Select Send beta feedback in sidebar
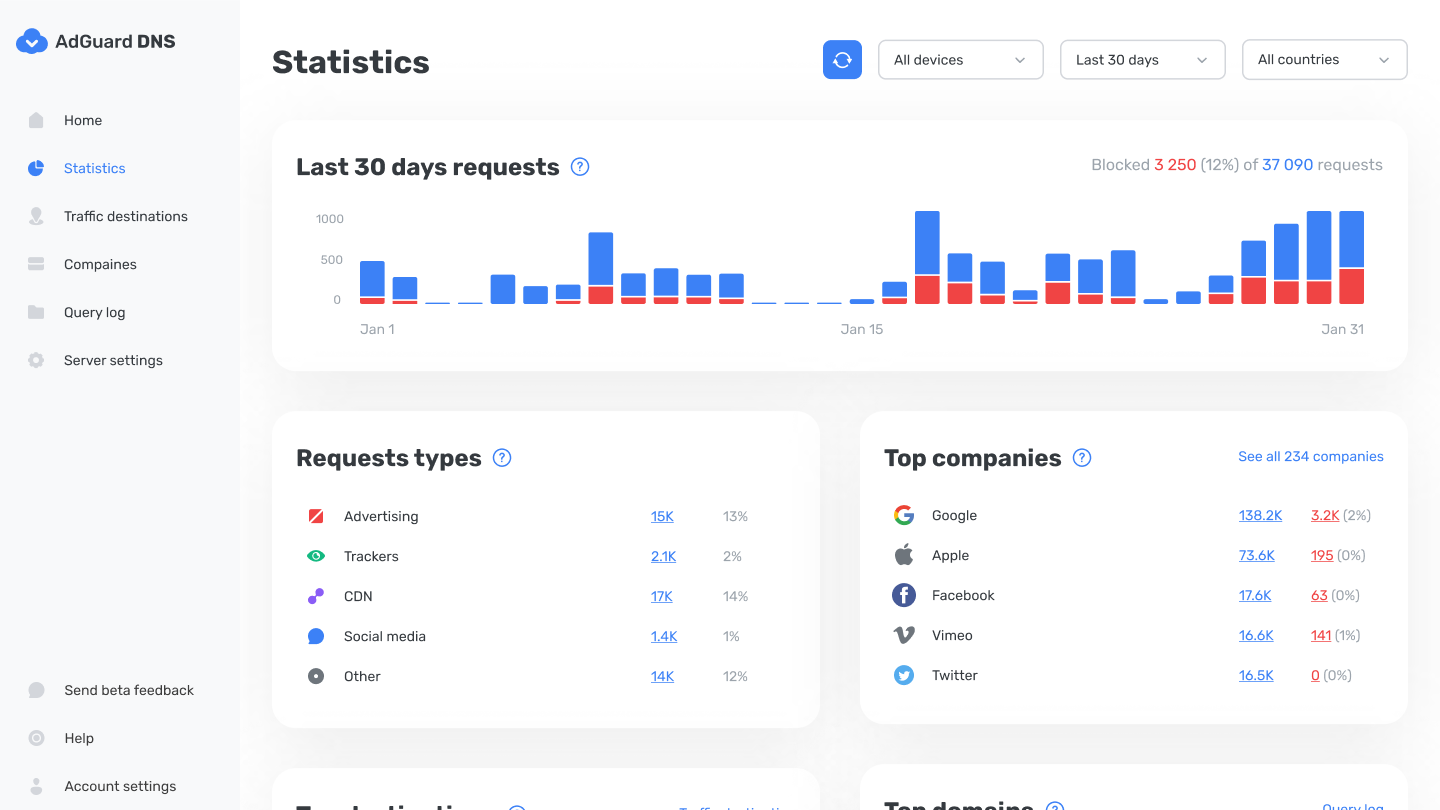1440x810 pixels. coord(128,690)
